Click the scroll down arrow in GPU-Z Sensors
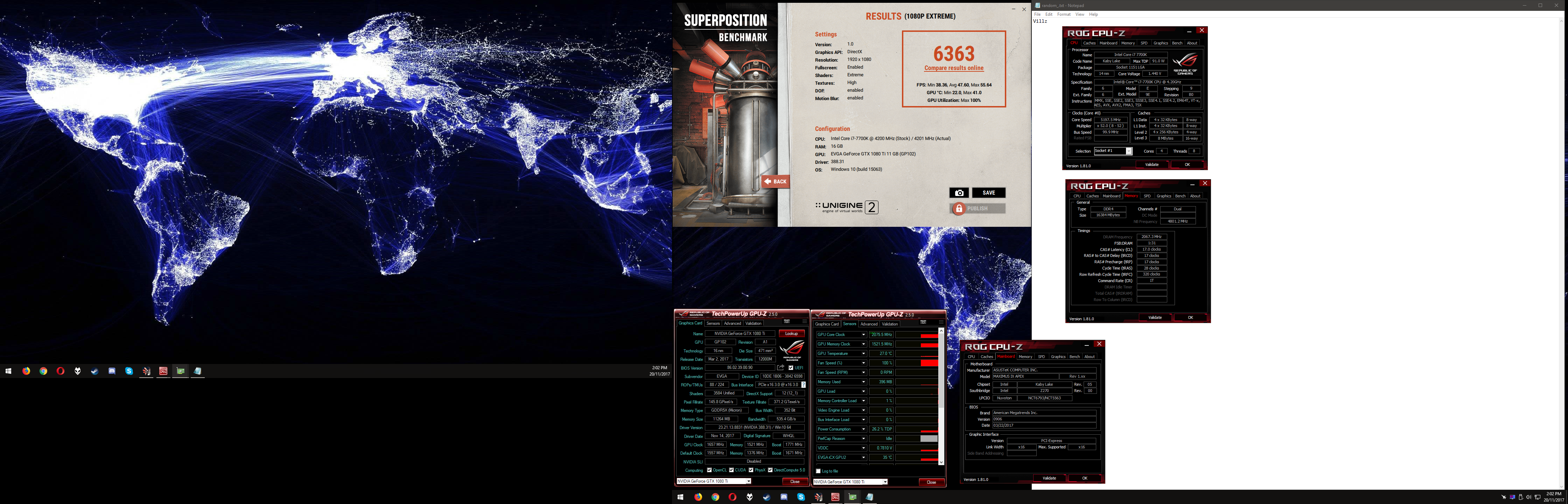This screenshot has height=504, width=1568. (941, 463)
